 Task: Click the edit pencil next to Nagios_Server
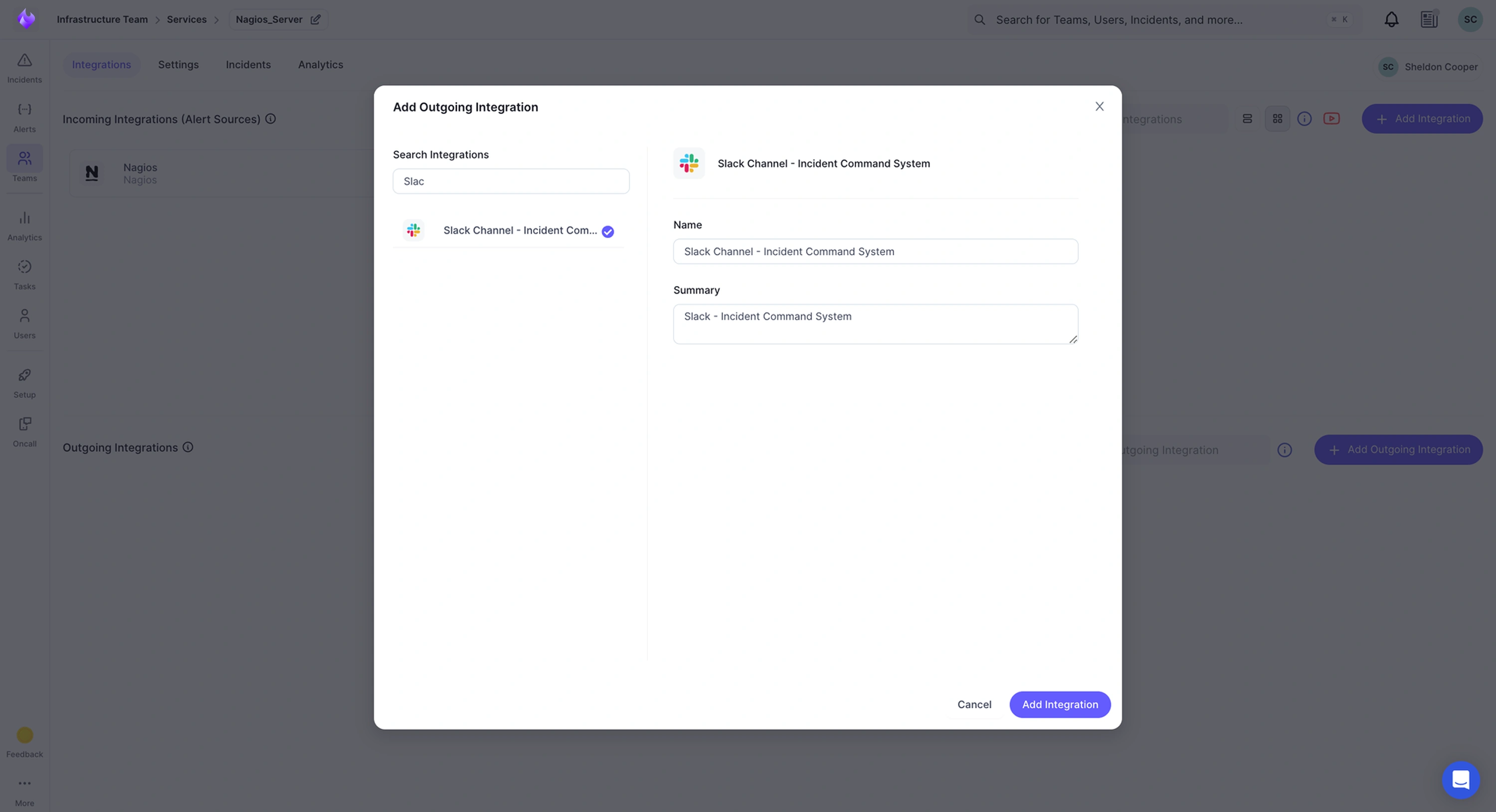(315, 20)
